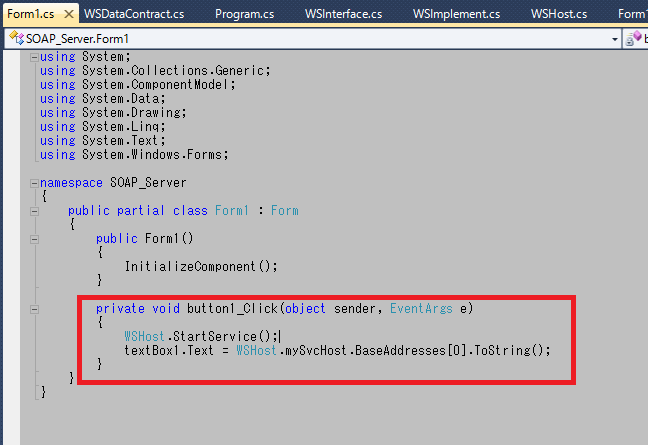Screen dimensions: 648x445
Task: Open the partially visible rightmost Form1 tab
Action: coord(632,14)
